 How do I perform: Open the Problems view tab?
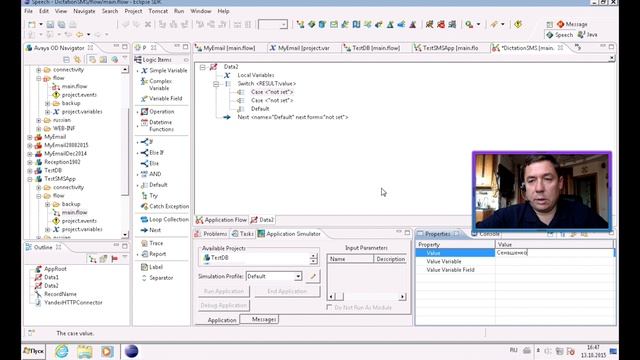point(211,234)
